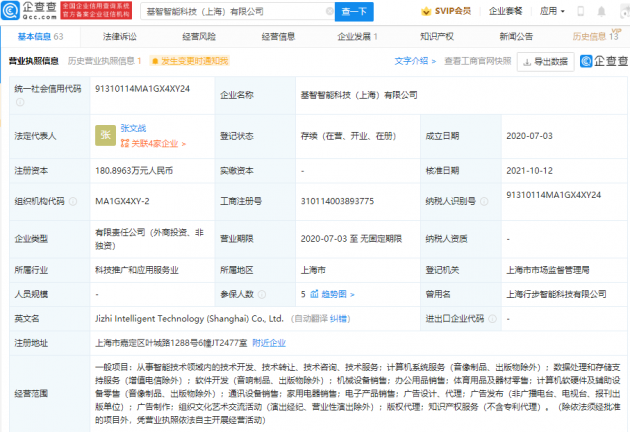This screenshot has width=630, height=432.
Task: Click the 张 legal representative avatar
Action: tap(105, 135)
